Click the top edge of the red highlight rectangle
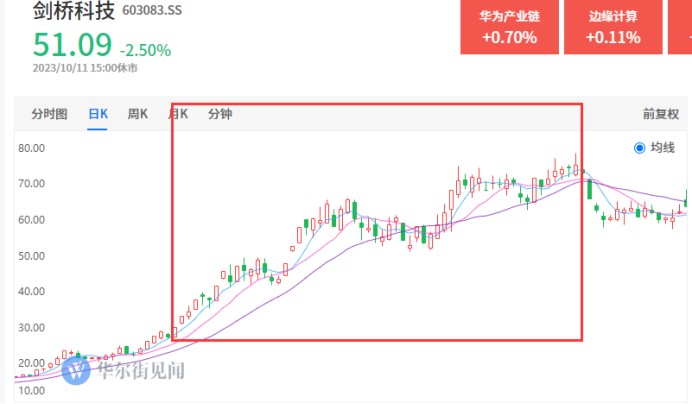692x404 pixels. click(376, 103)
